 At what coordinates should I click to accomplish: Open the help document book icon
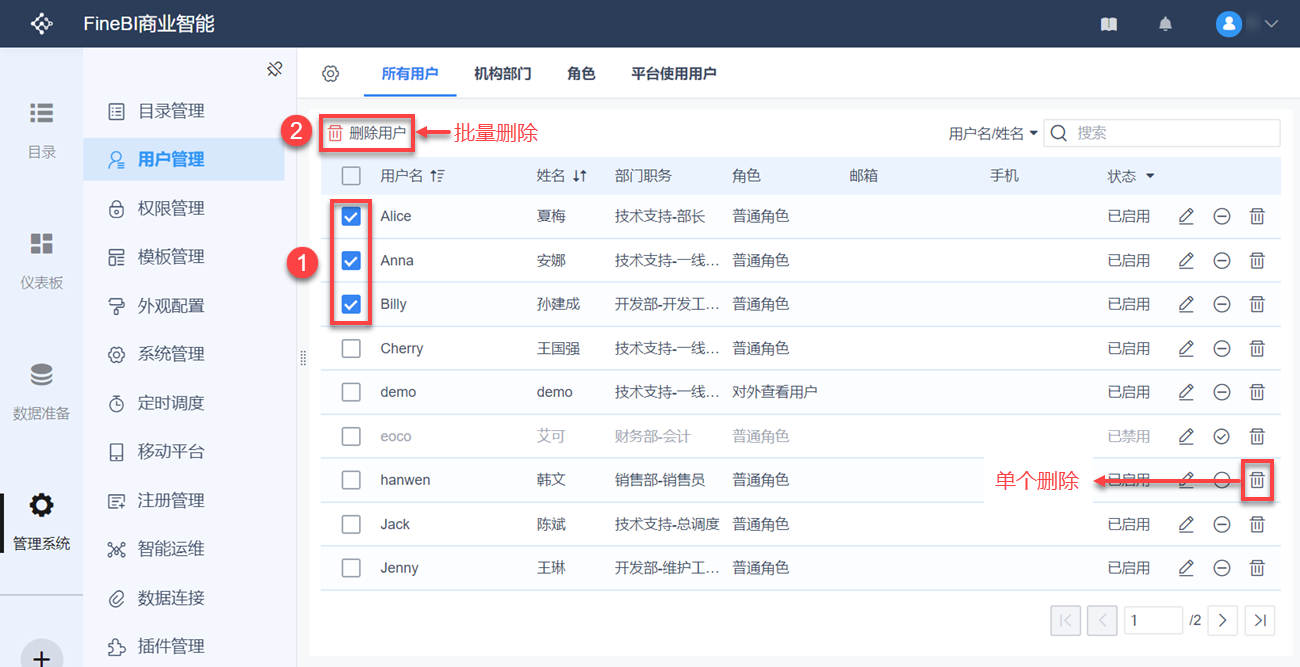pos(1109,24)
